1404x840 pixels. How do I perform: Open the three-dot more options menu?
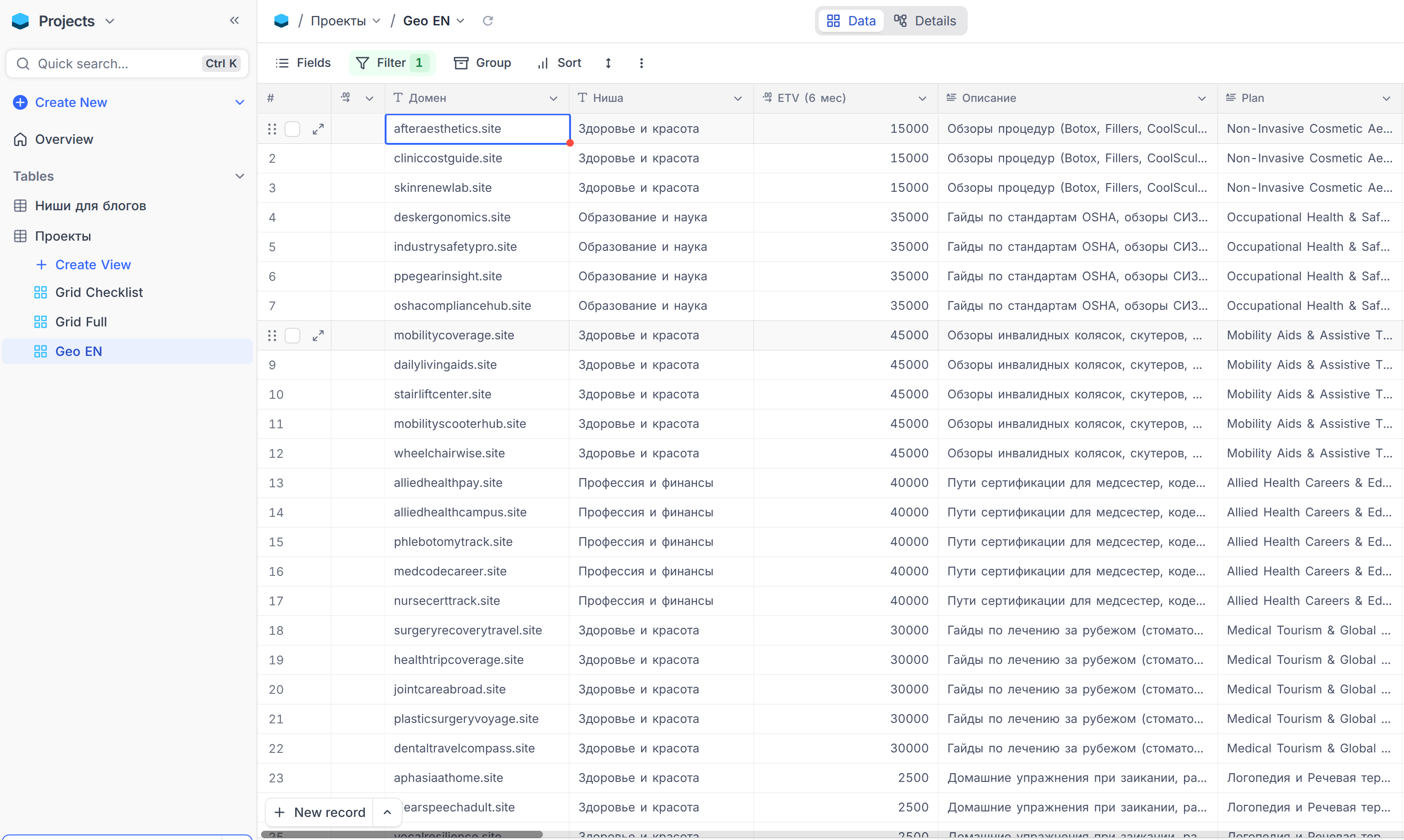point(641,63)
